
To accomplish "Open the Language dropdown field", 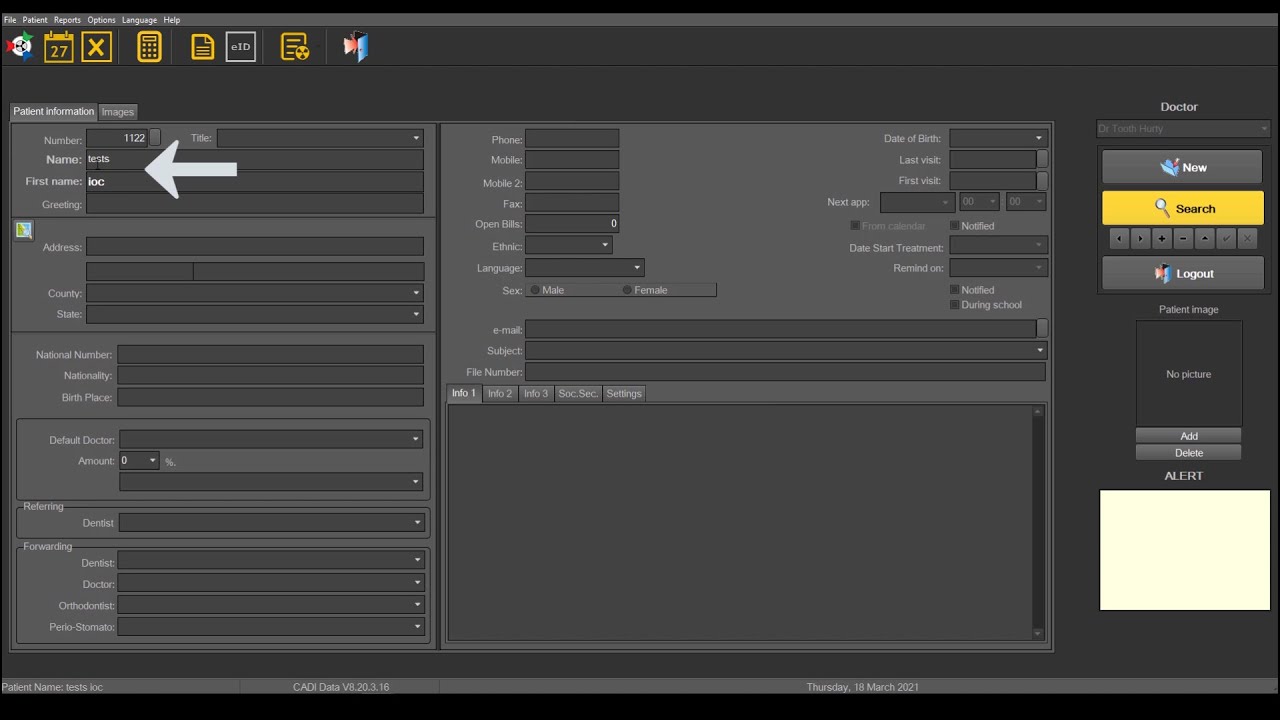I will pyautogui.click(x=584, y=267).
